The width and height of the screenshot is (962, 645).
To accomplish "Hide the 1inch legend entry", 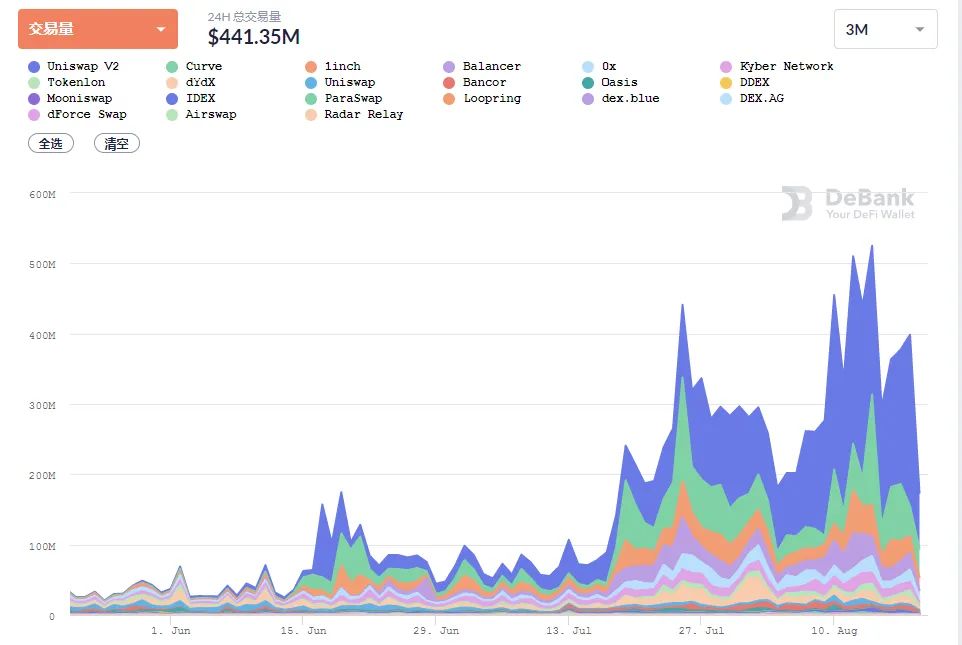I will tap(342, 66).
